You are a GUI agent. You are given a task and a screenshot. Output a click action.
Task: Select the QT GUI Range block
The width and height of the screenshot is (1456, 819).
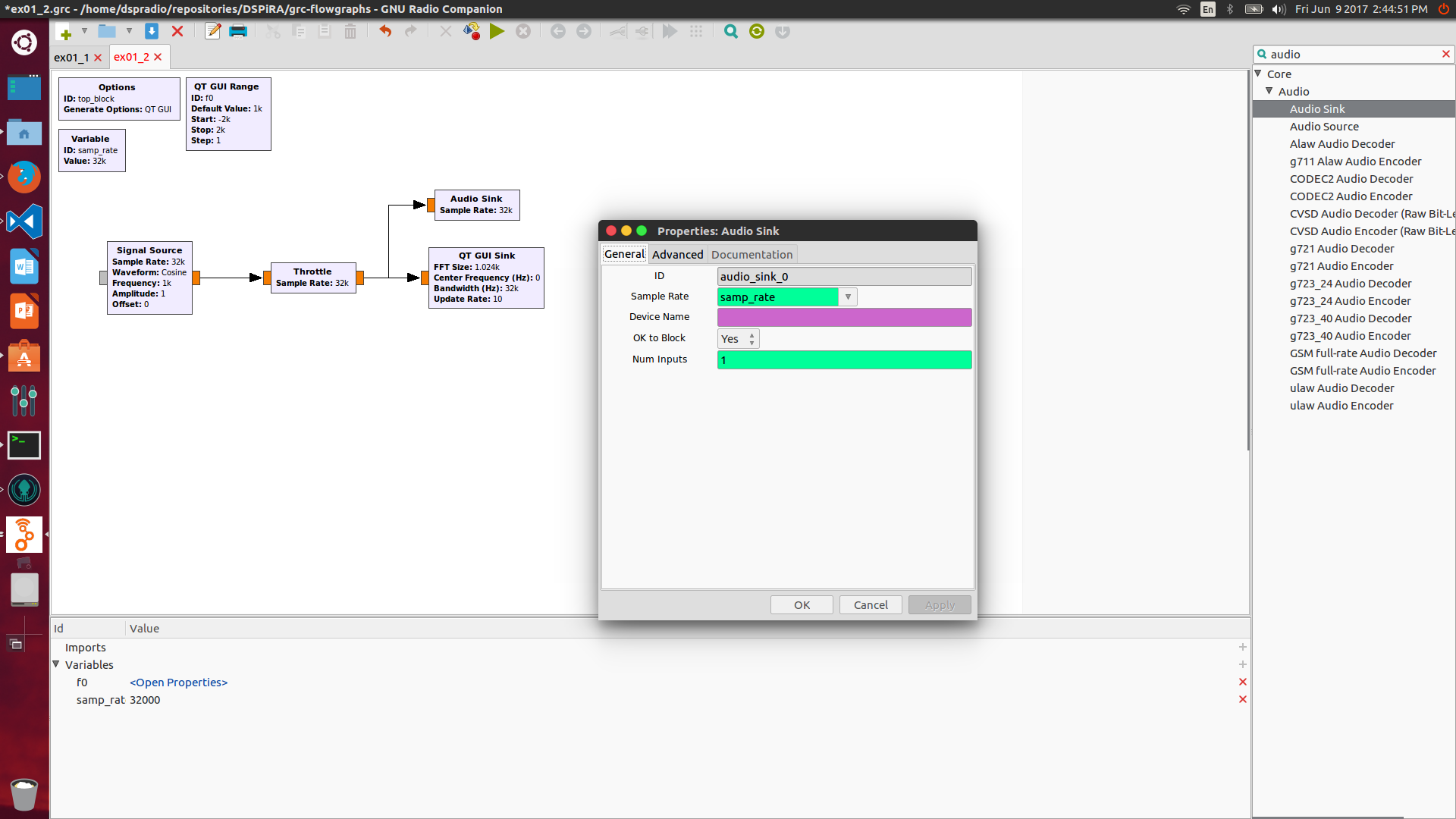click(228, 114)
